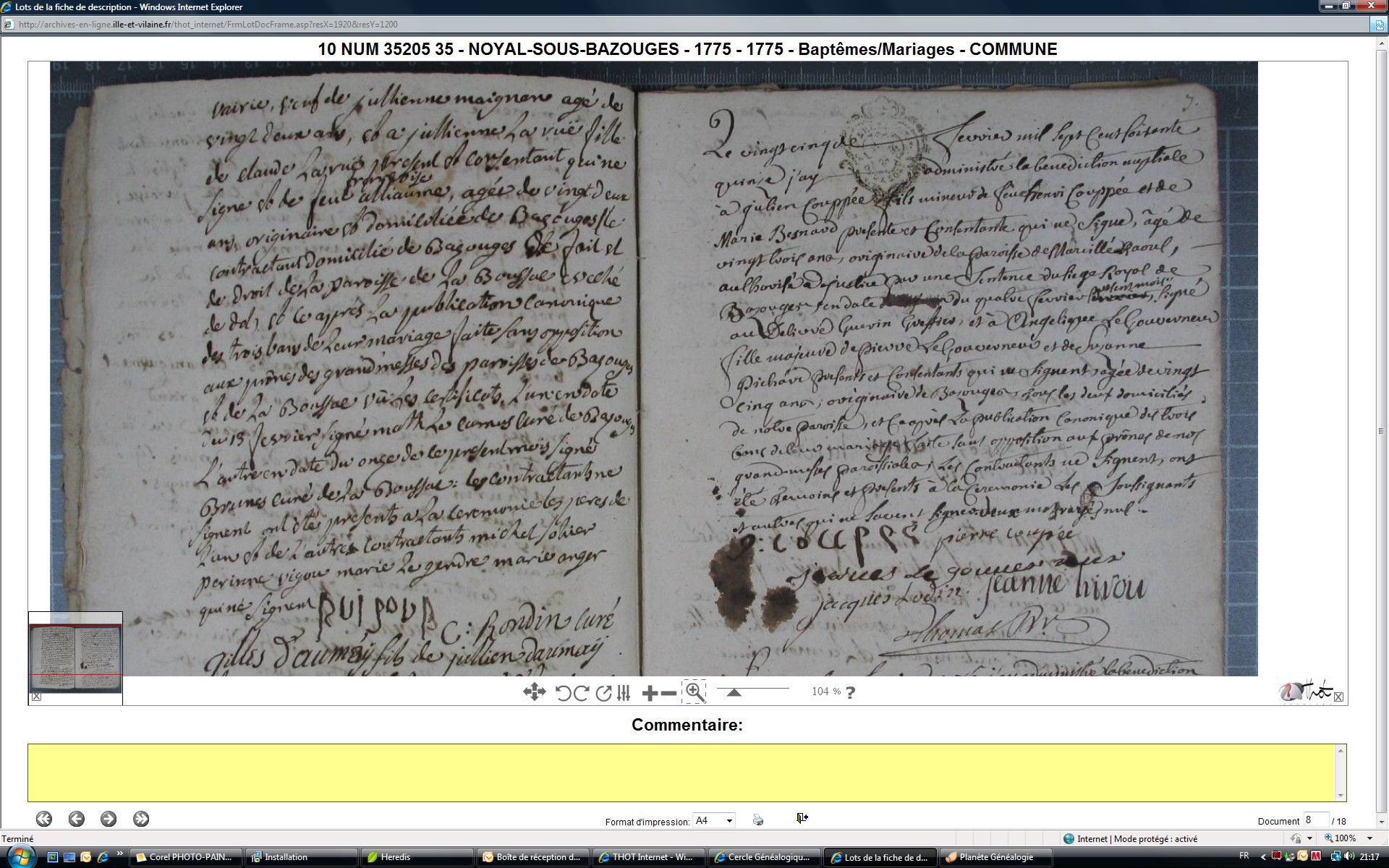This screenshot has height=868, width=1389.
Task: Open the image adjustment sliders
Action: coord(624,693)
